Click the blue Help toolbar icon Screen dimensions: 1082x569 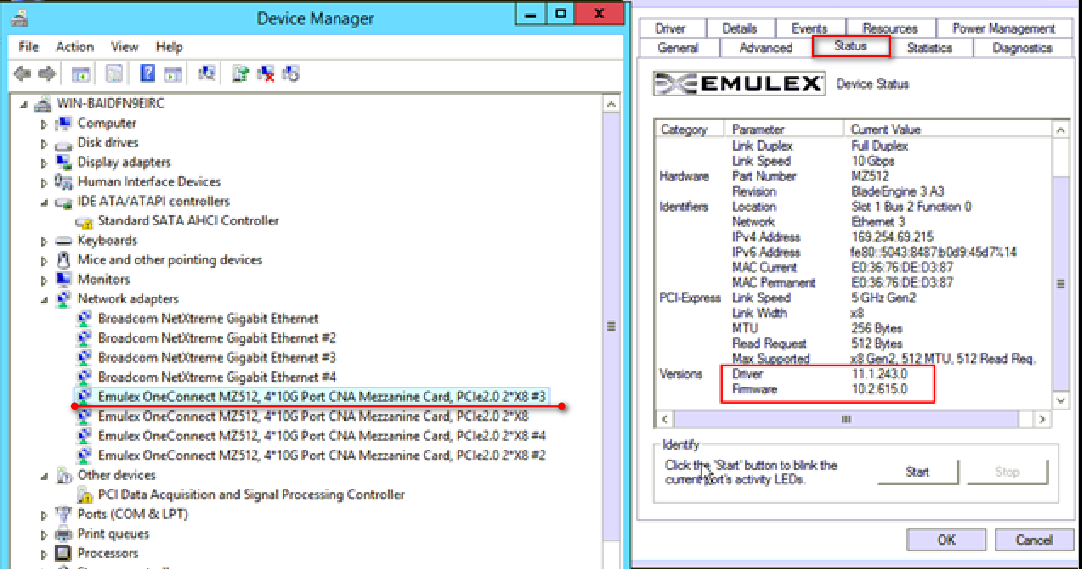[147, 73]
